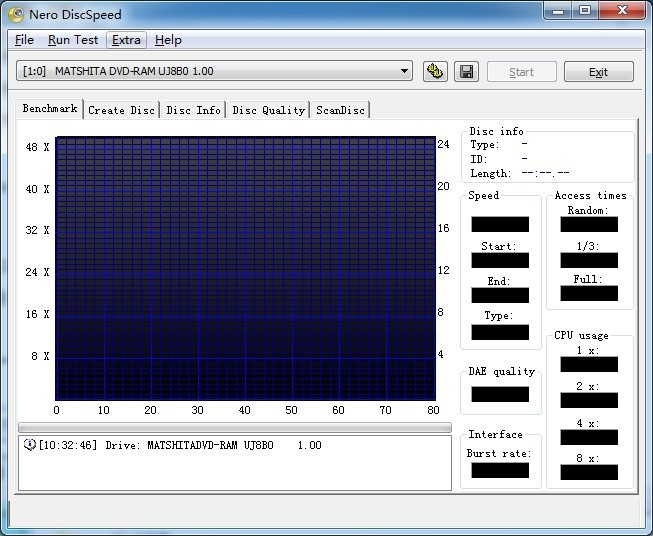Expand the MATSHITA DVD-RAM drive dropdown
The width and height of the screenshot is (653, 536).
click(404, 71)
